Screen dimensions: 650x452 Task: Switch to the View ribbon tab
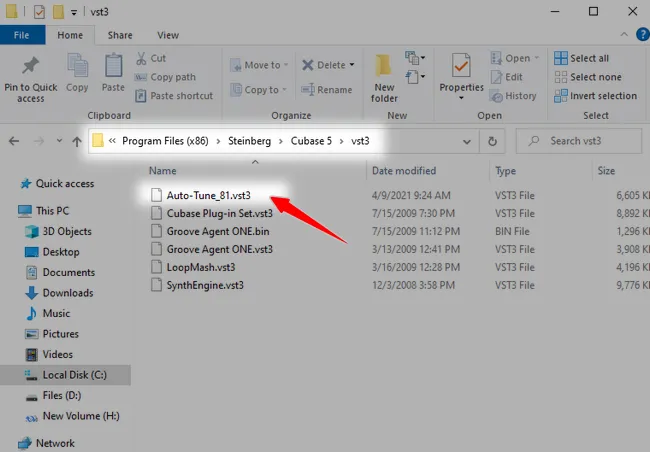tap(168, 35)
